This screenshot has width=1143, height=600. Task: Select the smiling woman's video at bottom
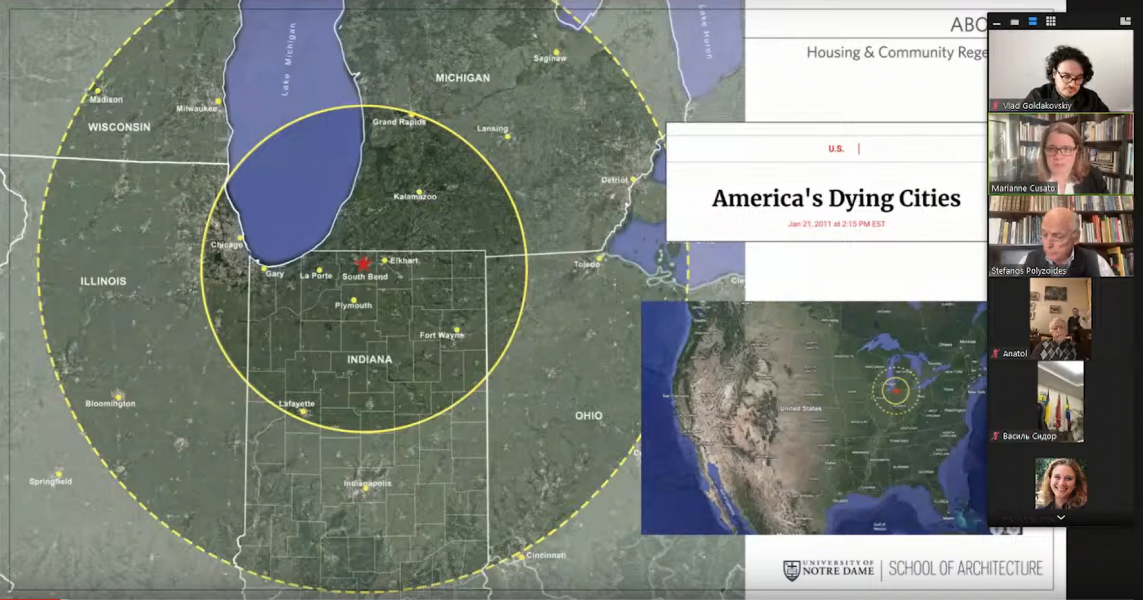coord(1060,484)
